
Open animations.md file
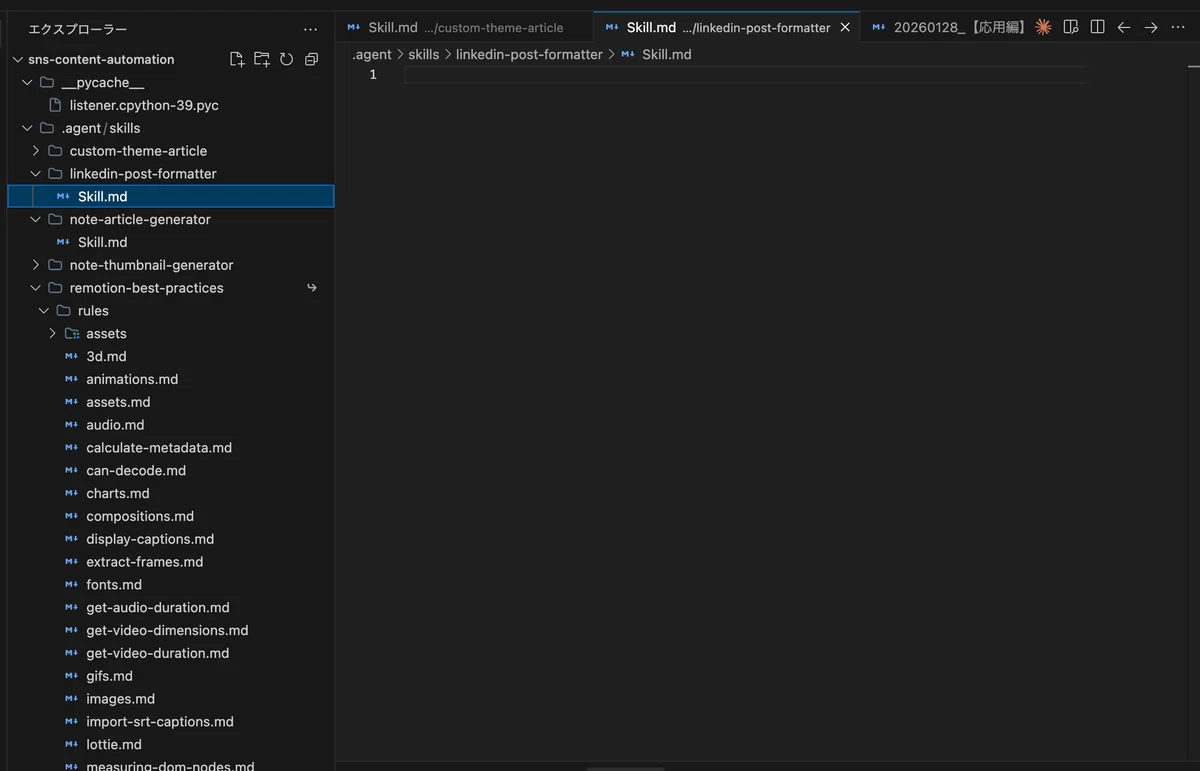[132, 379]
